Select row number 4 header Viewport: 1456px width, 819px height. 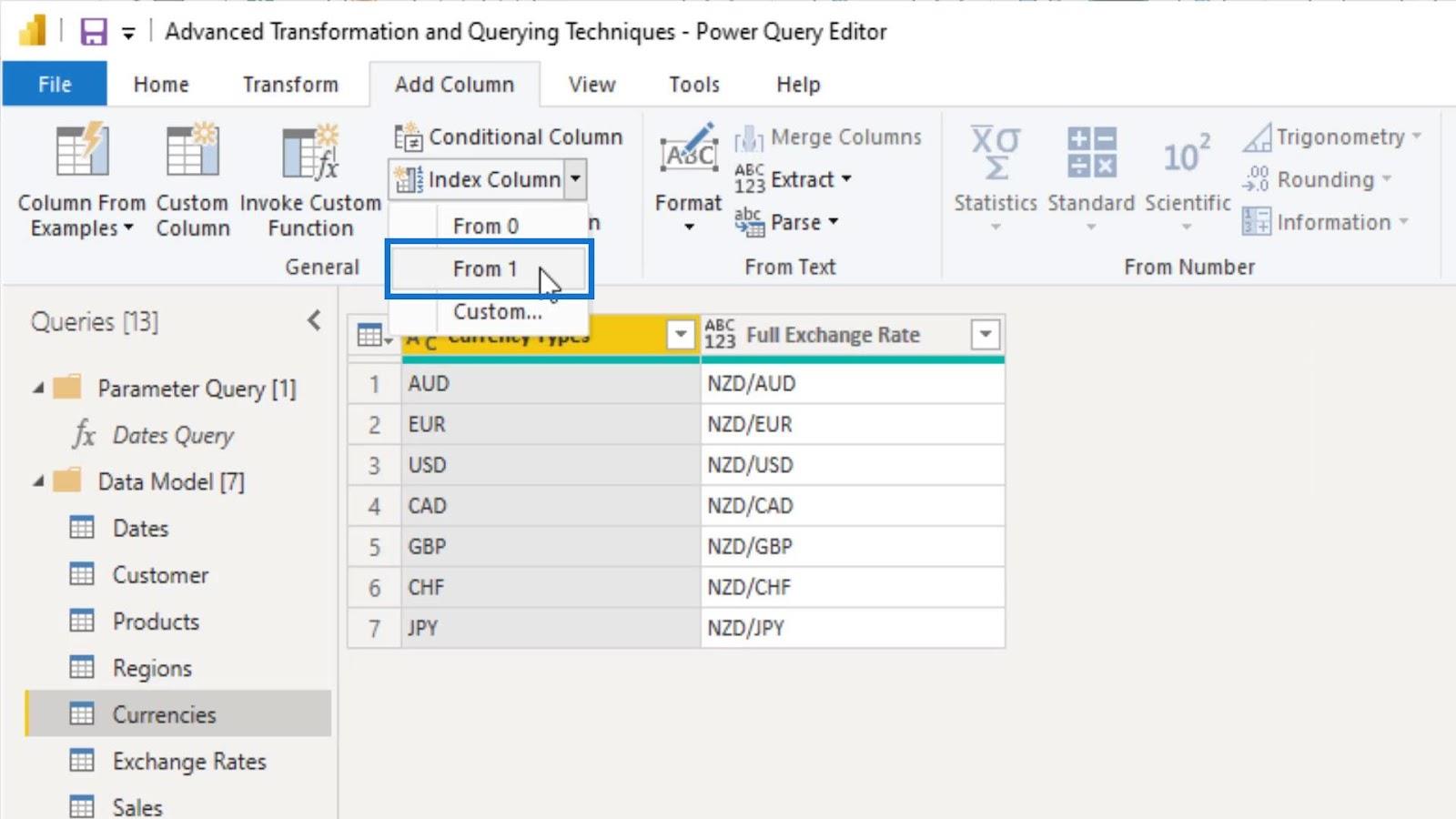(x=374, y=506)
